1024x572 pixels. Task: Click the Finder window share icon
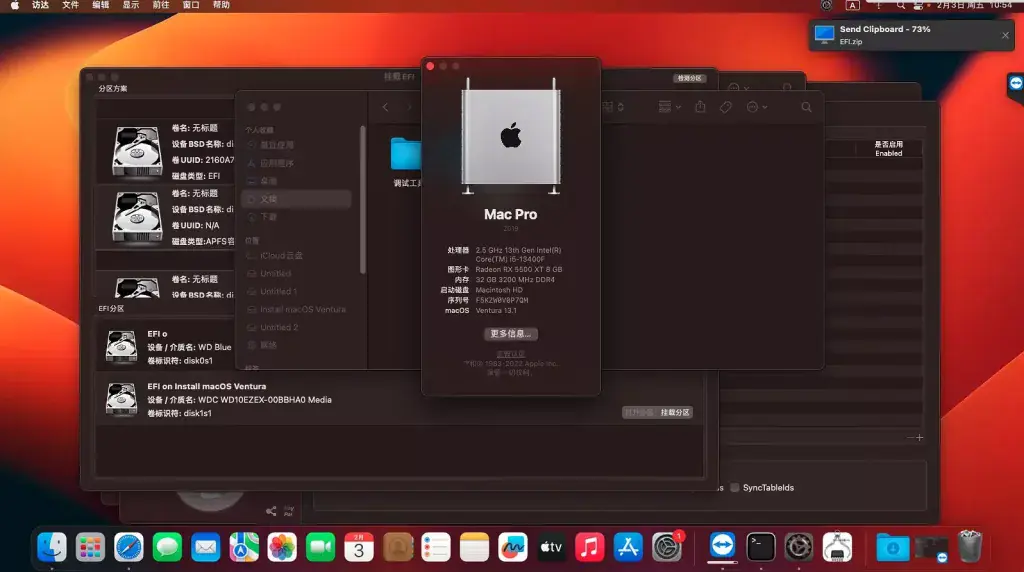tap(700, 106)
